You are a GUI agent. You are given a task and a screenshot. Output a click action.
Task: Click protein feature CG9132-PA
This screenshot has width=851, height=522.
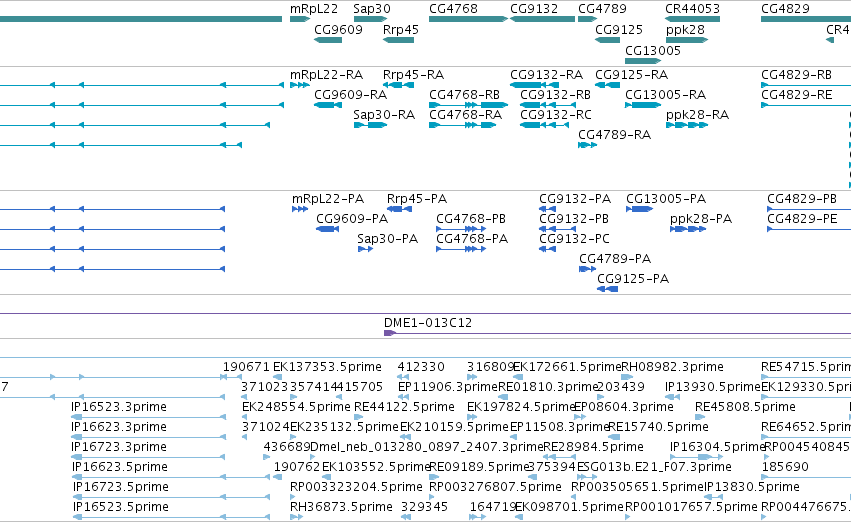click(x=575, y=199)
